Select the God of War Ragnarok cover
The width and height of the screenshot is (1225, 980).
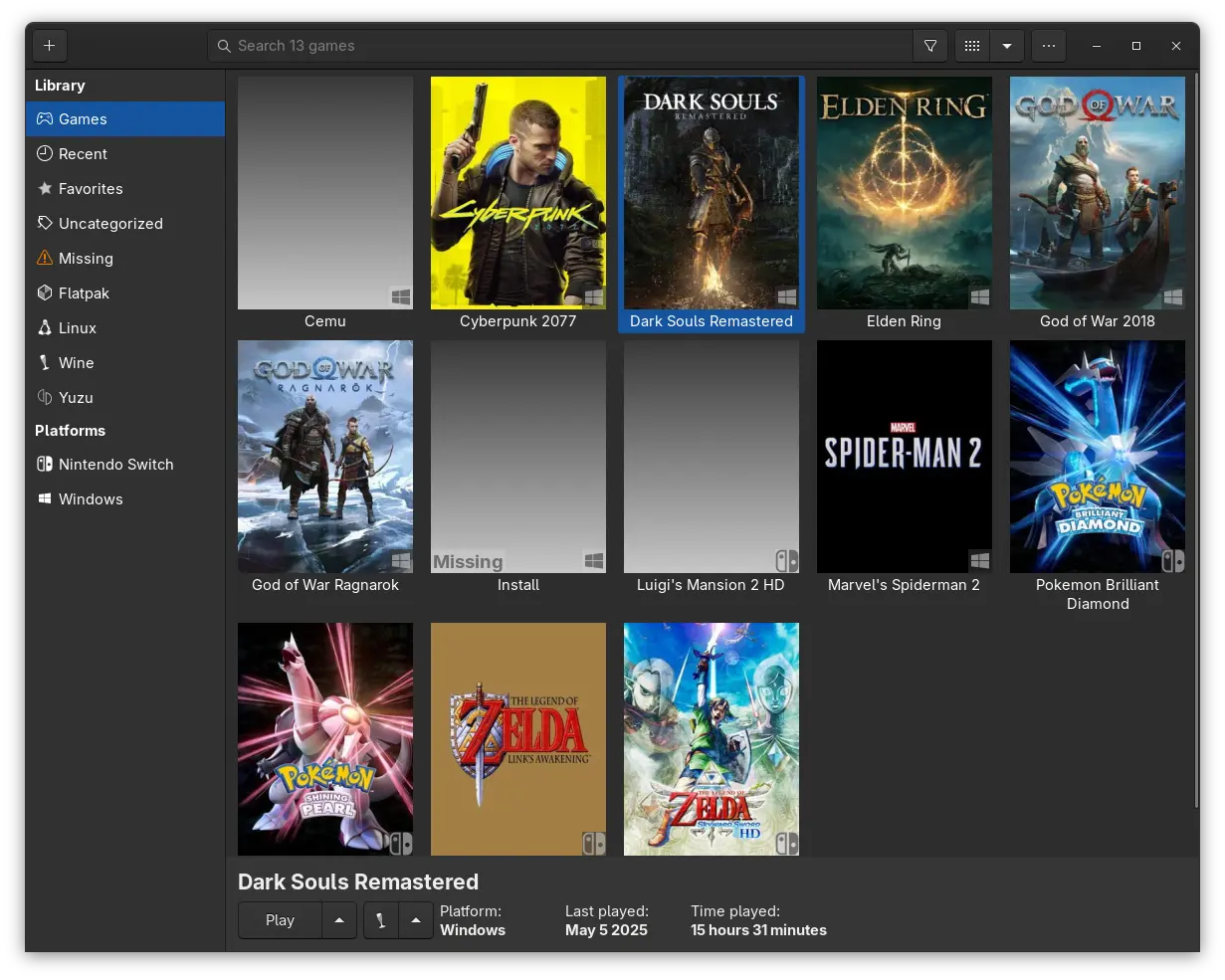pos(325,457)
